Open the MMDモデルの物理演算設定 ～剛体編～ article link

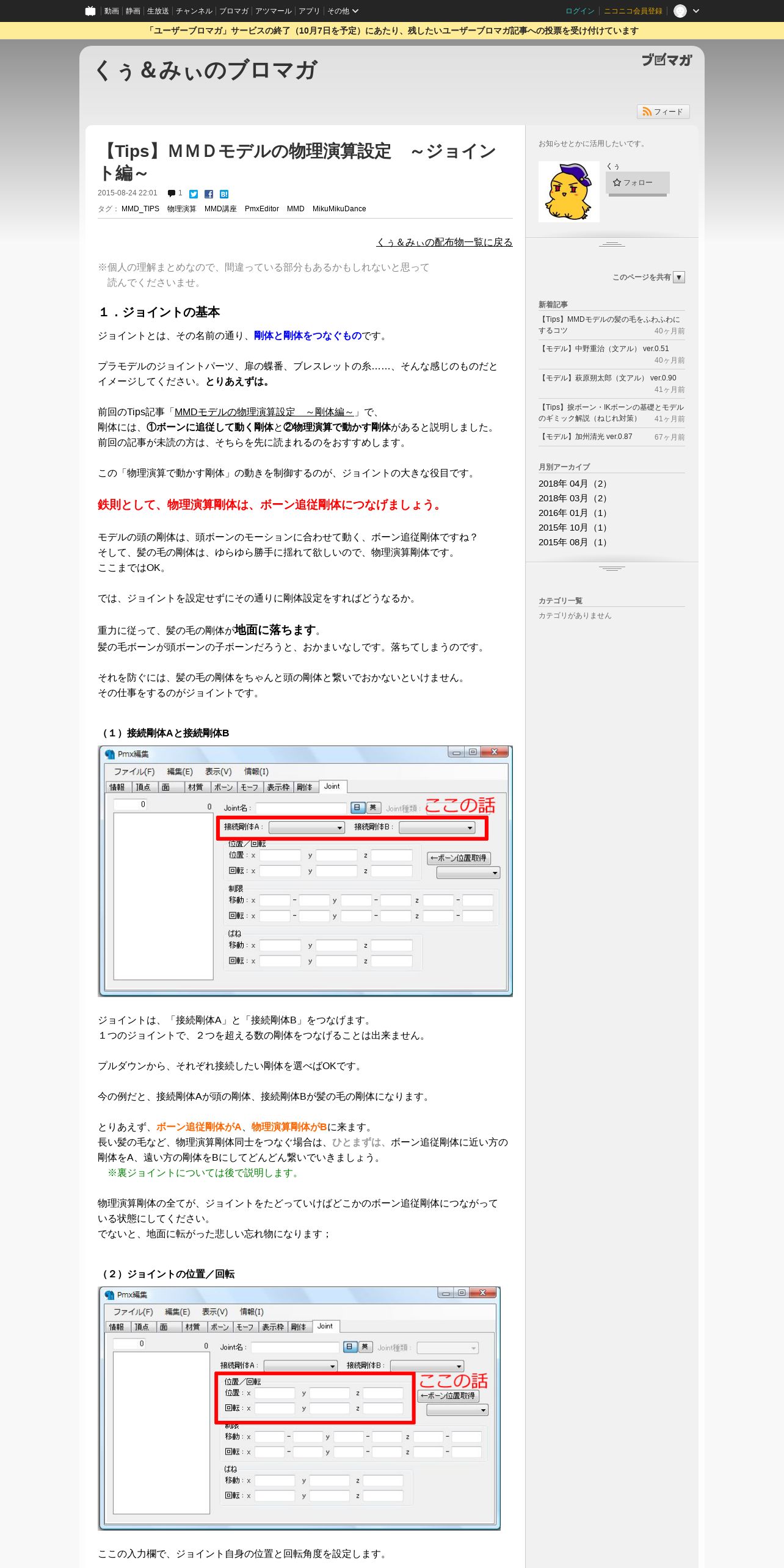click(264, 412)
